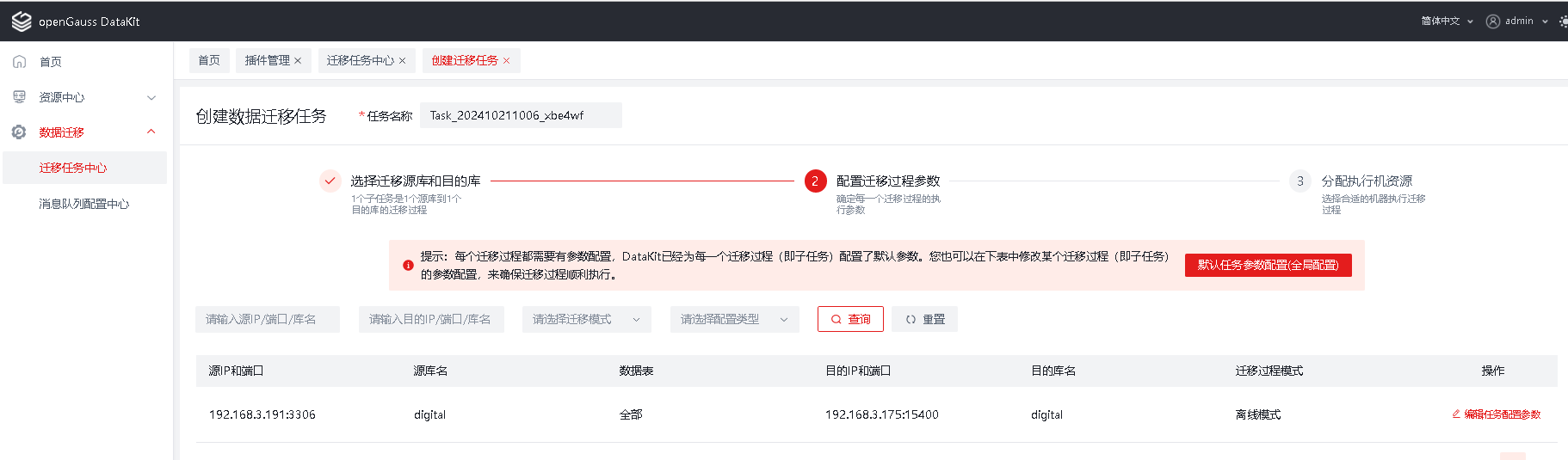The height and width of the screenshot is (460, 1568).
Task: Toggle the theme sun icon
Action: (1563, 21)
